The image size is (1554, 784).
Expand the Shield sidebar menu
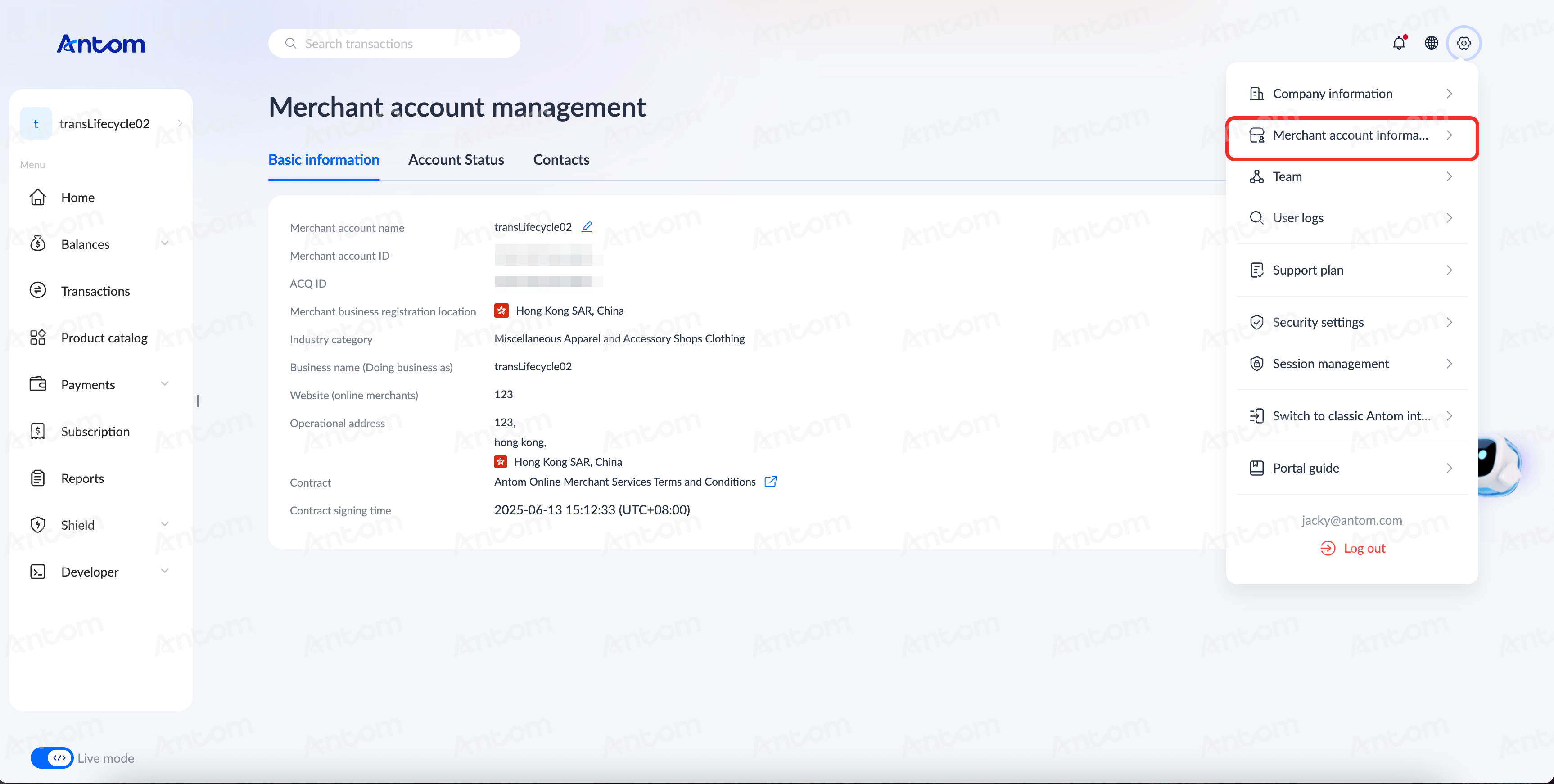165,524
